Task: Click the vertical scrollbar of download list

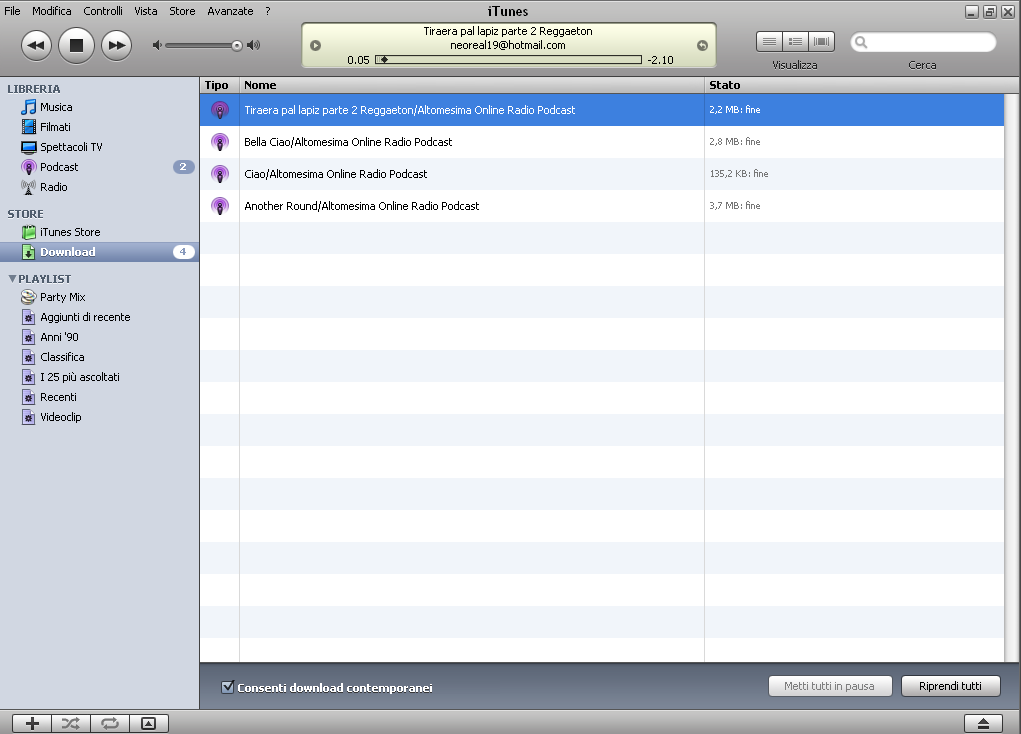Action: coord(1012,378)
